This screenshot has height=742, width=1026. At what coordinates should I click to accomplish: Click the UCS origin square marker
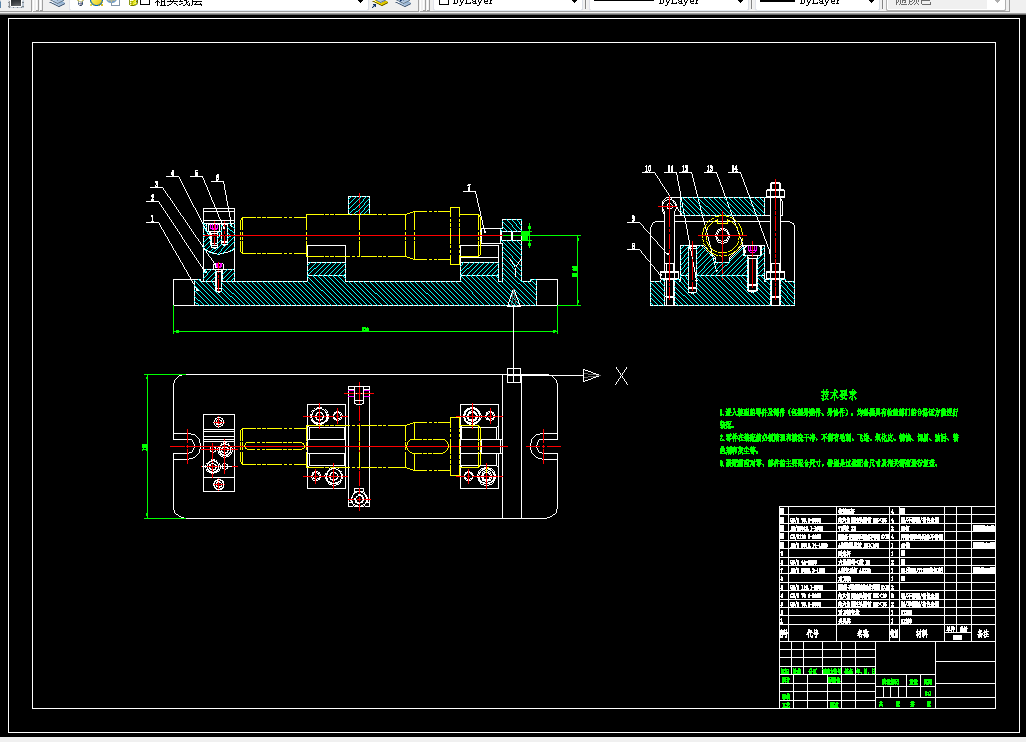click(x=514, y=376)
